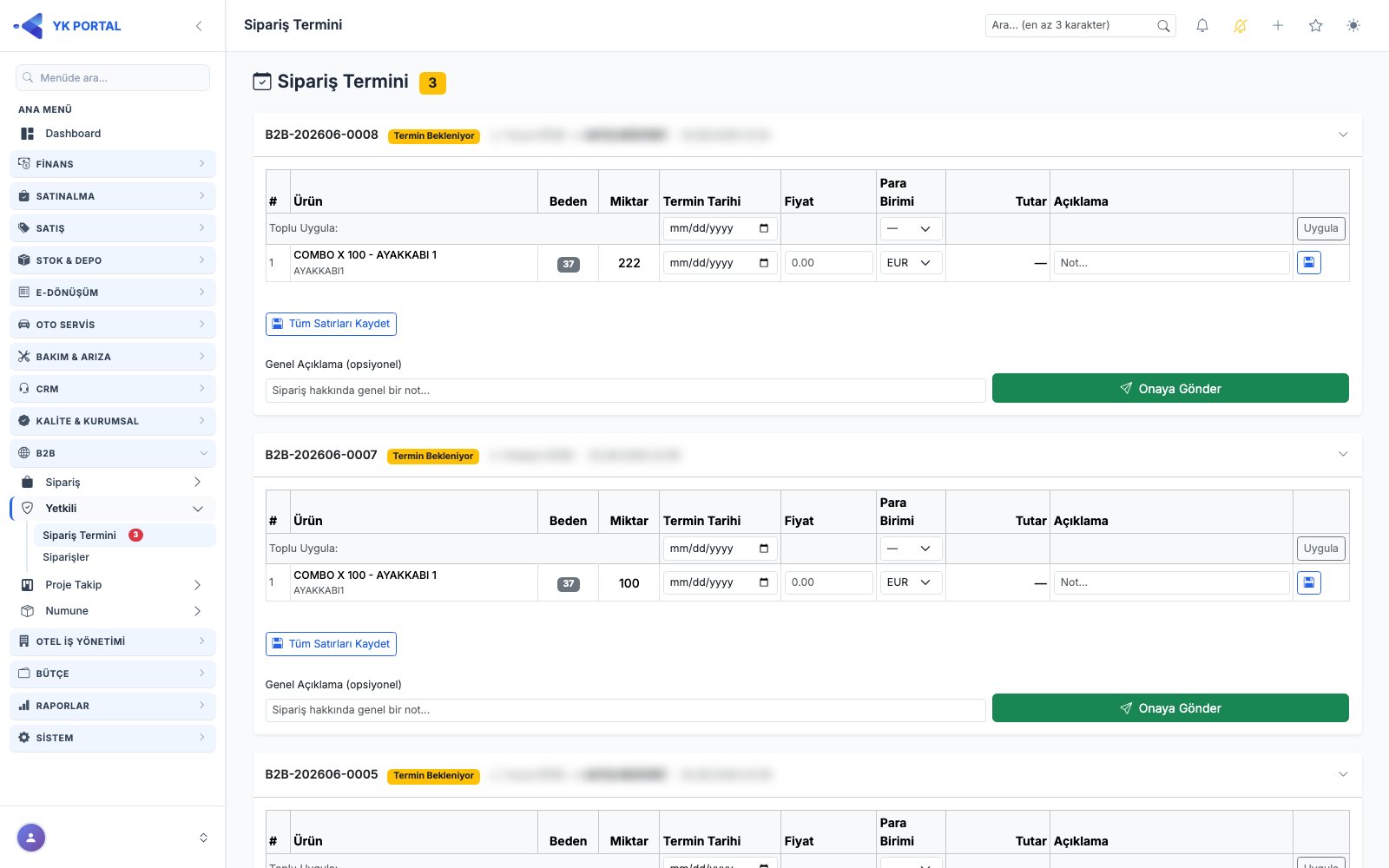The height and width of the screenshot is (868, 1389).
Task: Expand the SATIŞ menu section
Action: [x=113, y=228]
